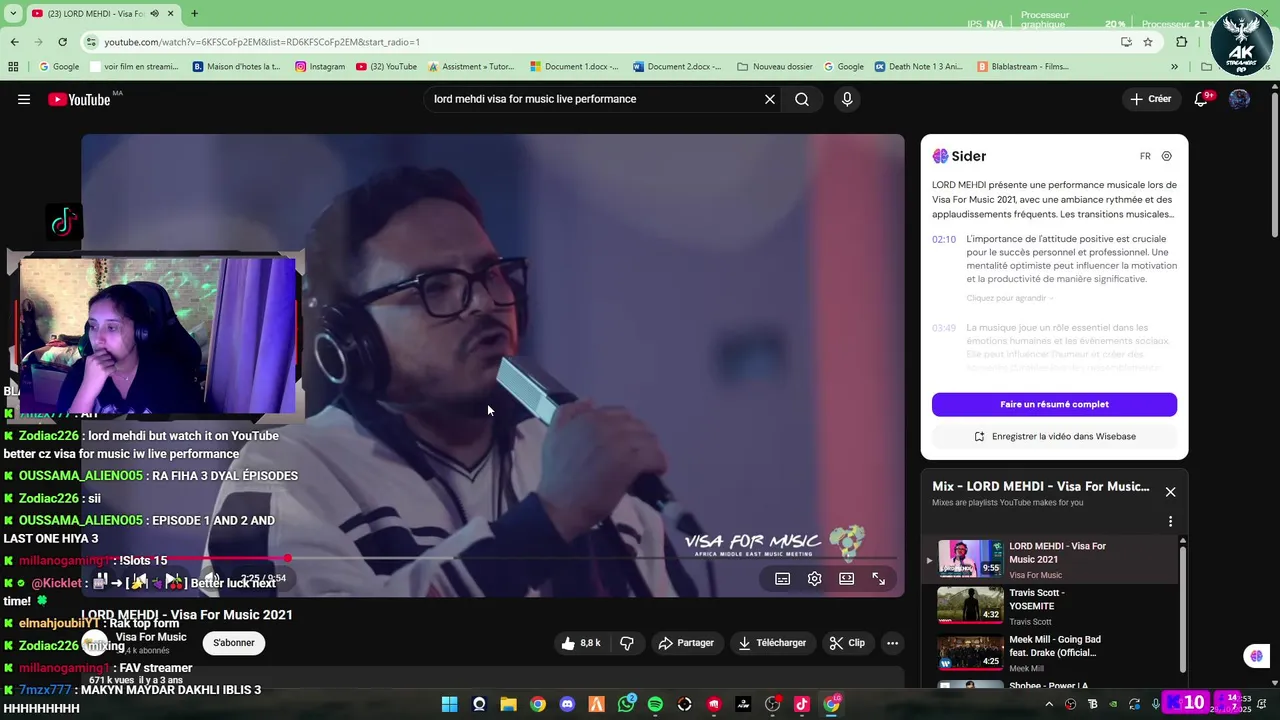Open the video player settings gear
This screenshot has height=720, width=1280.
[815, 579]
